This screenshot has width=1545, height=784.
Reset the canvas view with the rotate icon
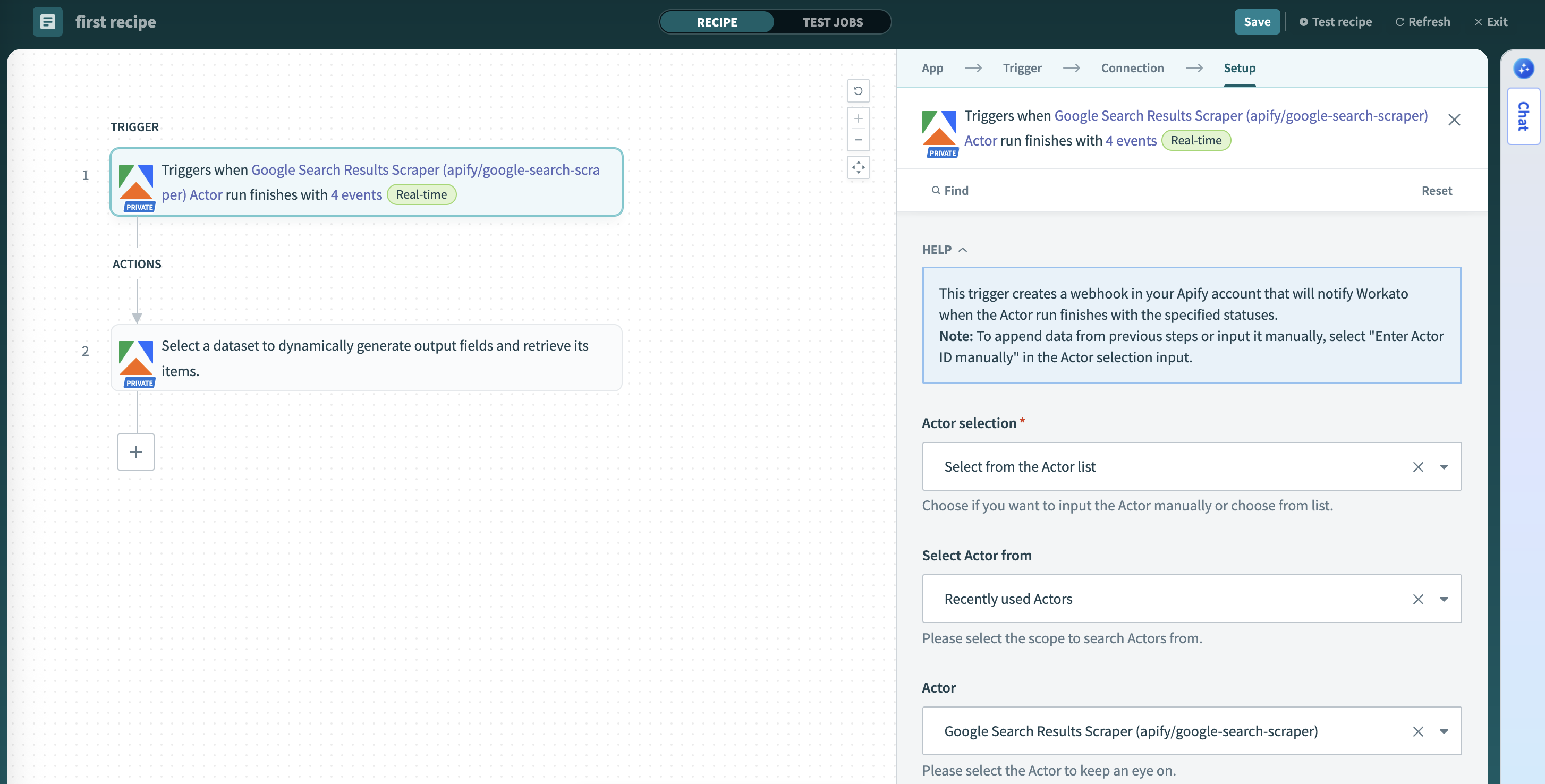click(x=858, y=91)
